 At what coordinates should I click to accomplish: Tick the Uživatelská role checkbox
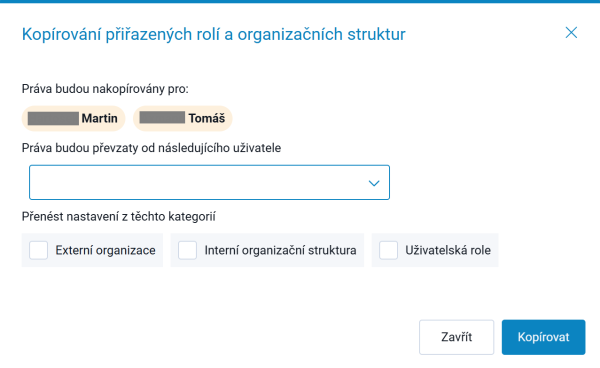tap(388, 251)
